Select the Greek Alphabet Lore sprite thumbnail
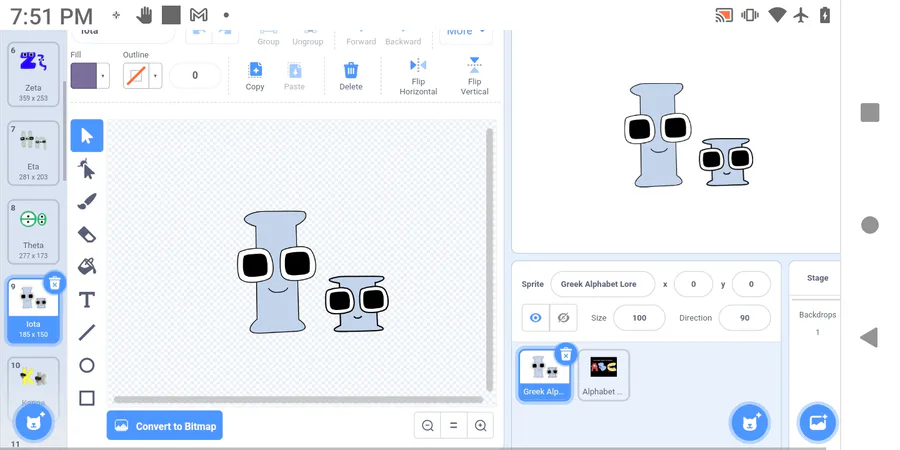The width and height of the screenshot is (900, 450). 544,375
